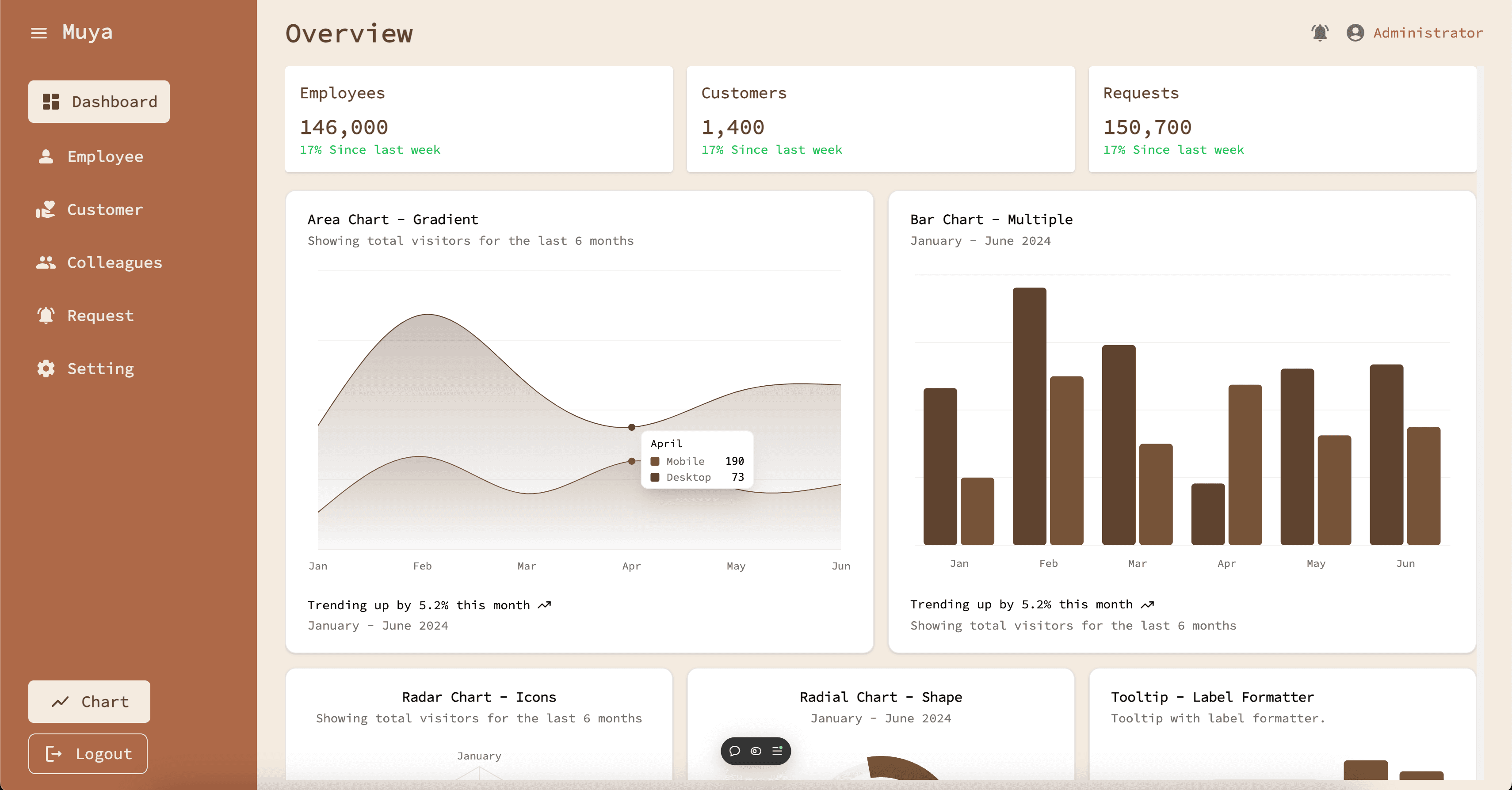1512x790 pixels.
Task: Click the Muya brand title
Action: [x=88, y=32]
